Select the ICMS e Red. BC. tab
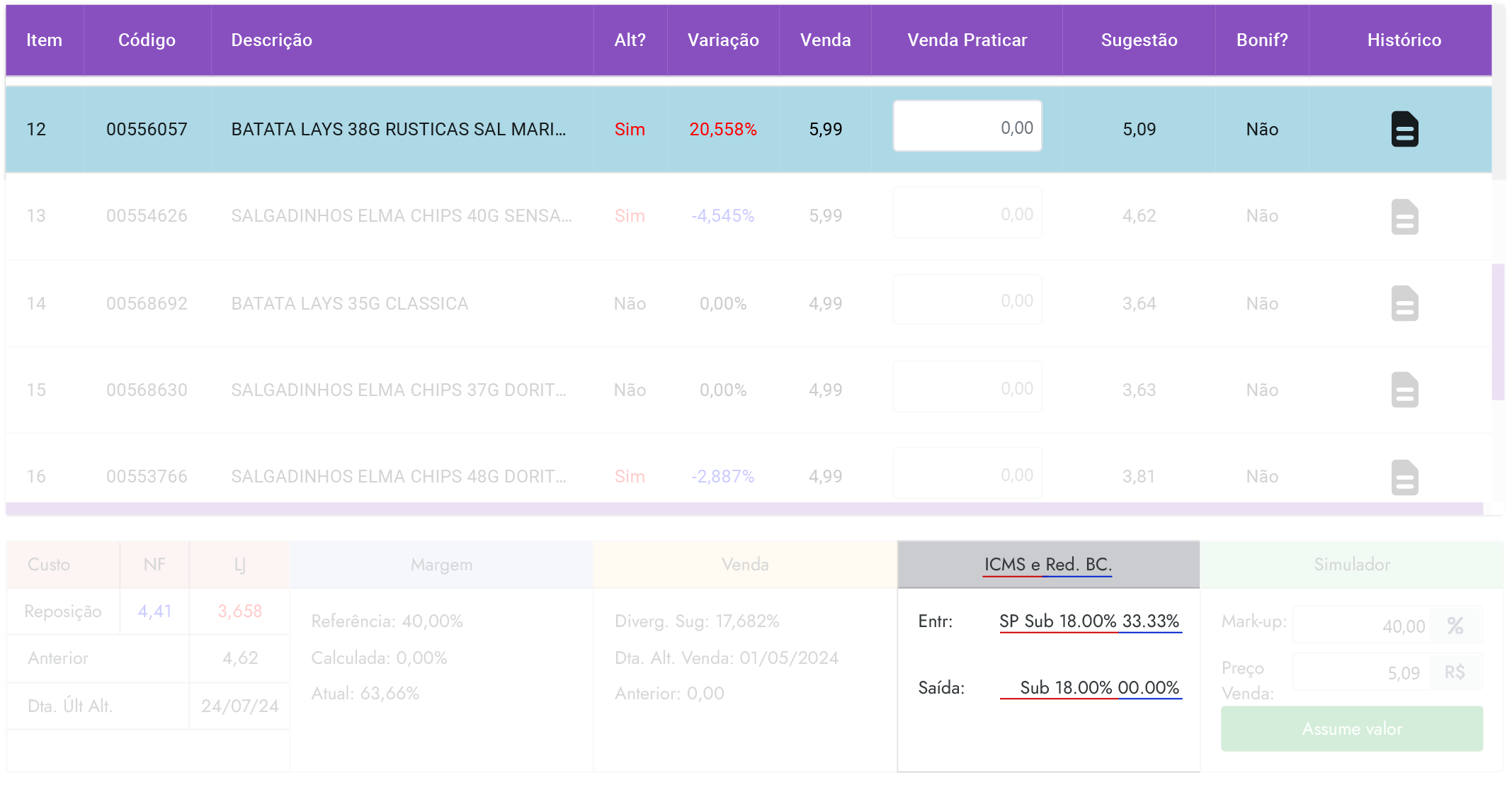The height and width of the screenshot is (785, 1512). tap(1047, 565)
